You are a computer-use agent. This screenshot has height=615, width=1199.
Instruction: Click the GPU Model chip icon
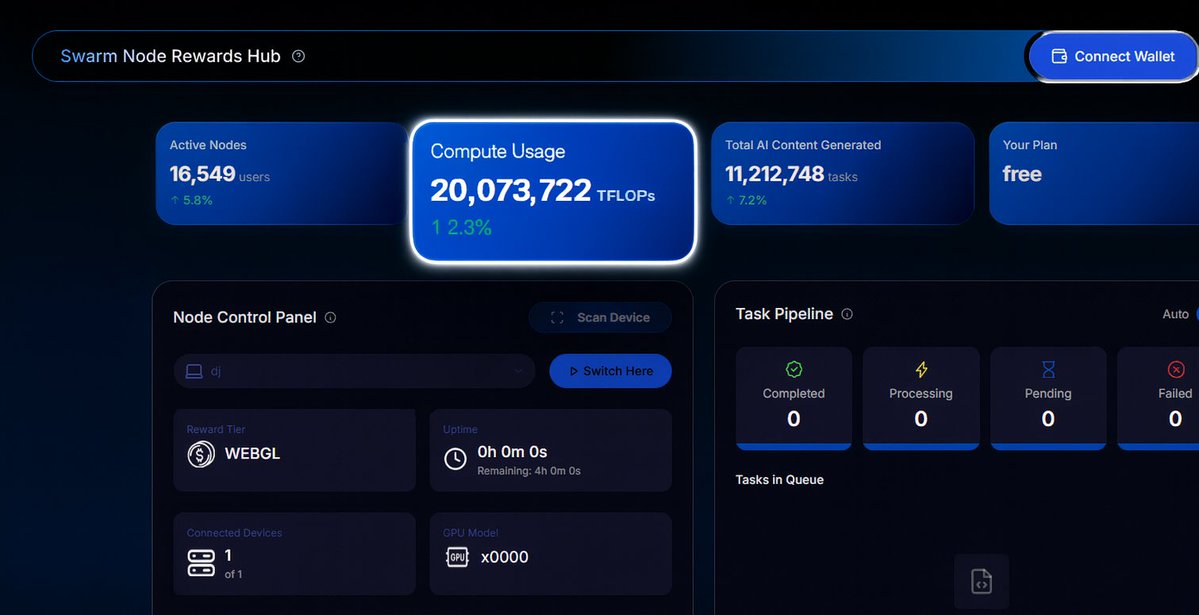coord(457,557)
